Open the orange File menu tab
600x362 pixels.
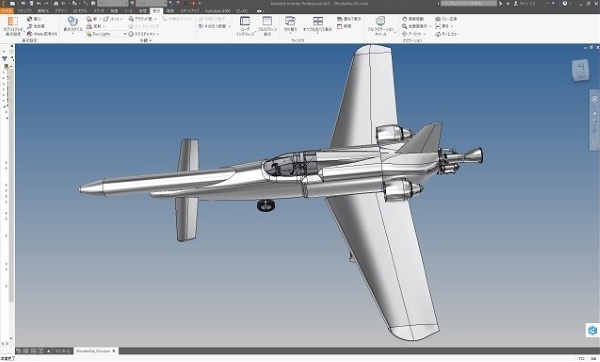(7, 11)
